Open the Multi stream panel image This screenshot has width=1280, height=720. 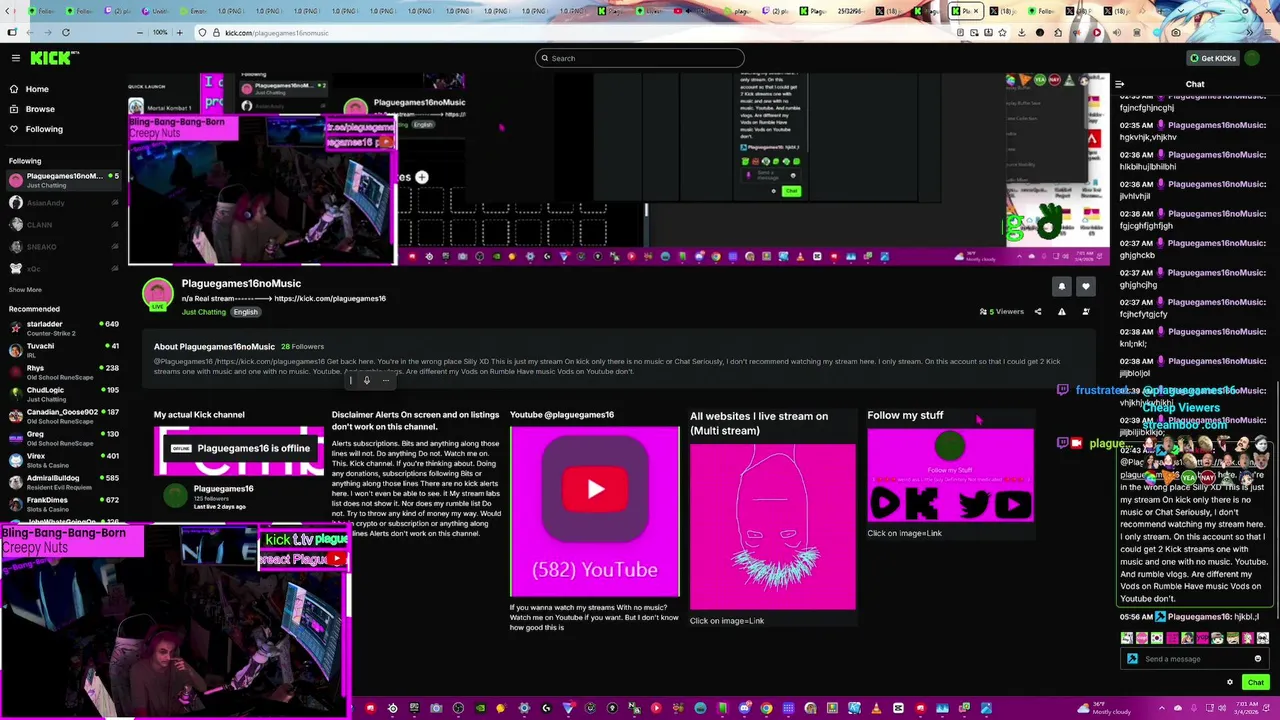click(773, 527)
